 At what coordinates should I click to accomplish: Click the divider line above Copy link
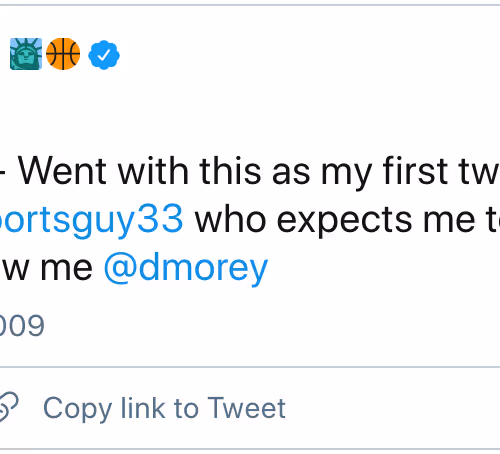250,367
